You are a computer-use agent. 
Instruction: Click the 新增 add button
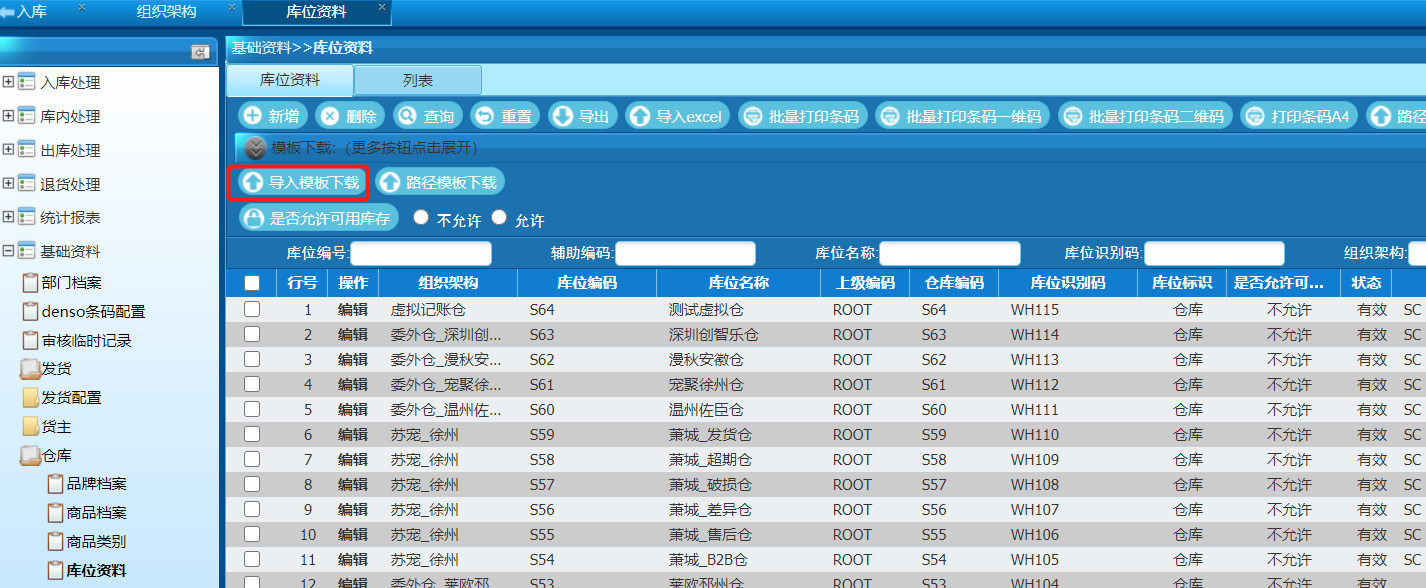click(272, 116)
